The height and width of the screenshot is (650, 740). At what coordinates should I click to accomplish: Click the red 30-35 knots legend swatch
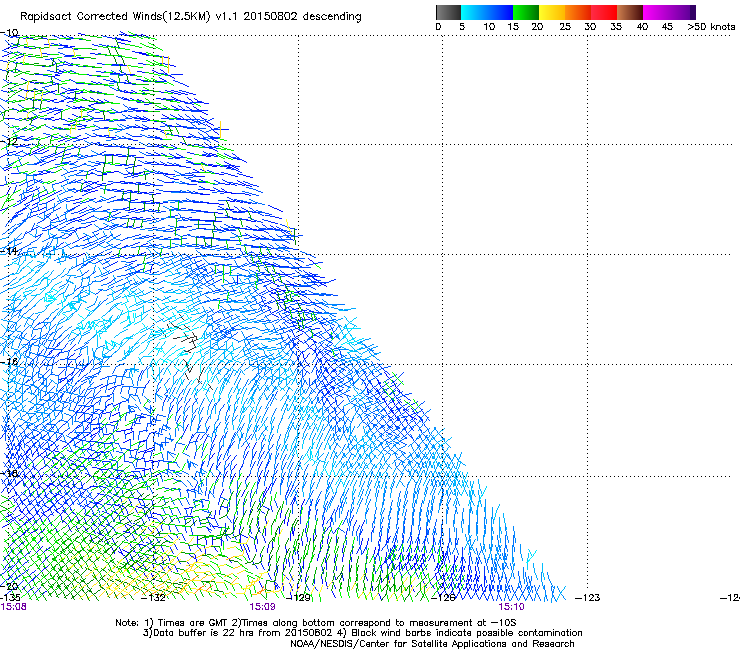pyautogui.click(x=604, y=12)
